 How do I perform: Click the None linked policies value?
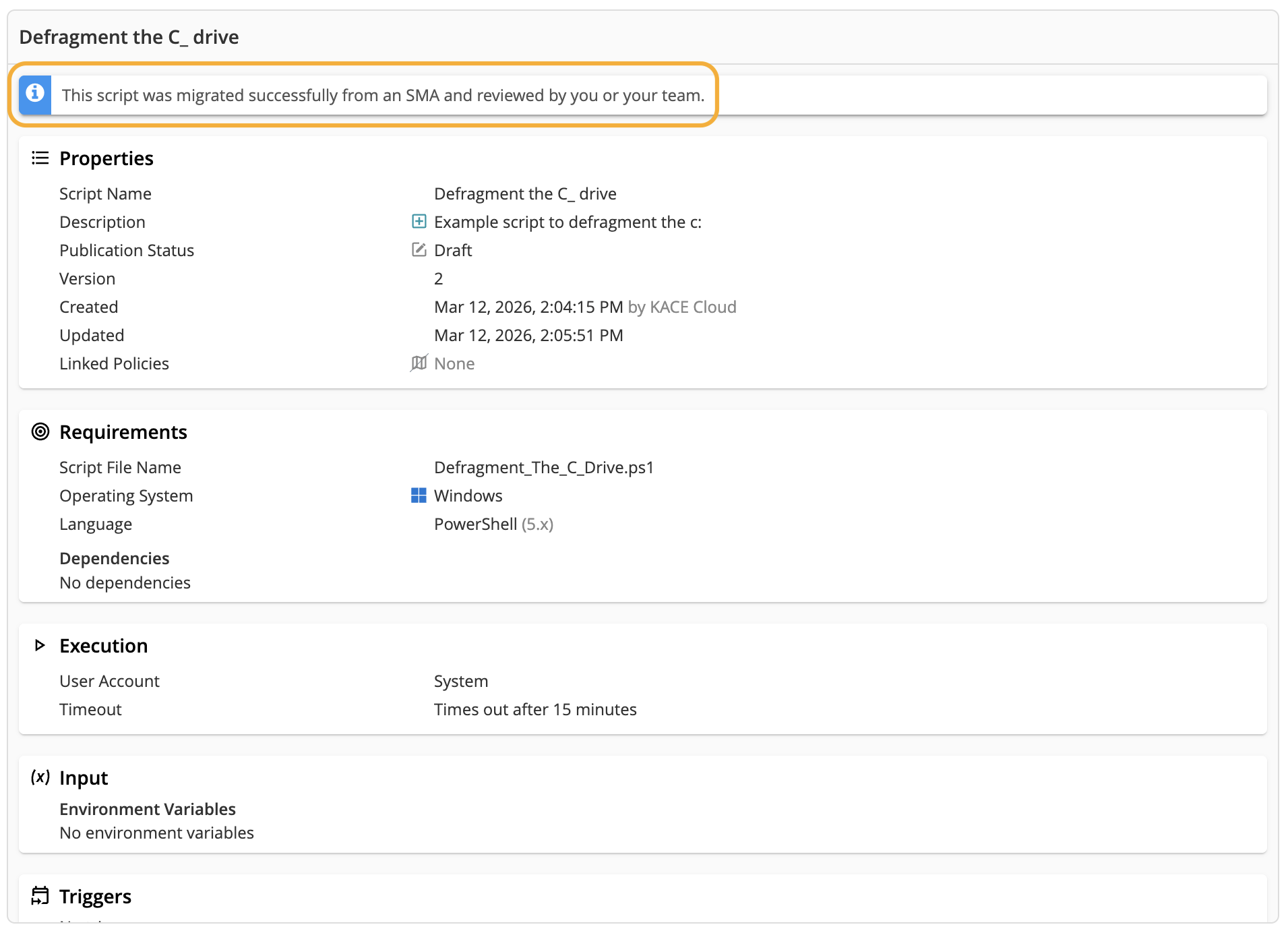[x=454, y=363]
